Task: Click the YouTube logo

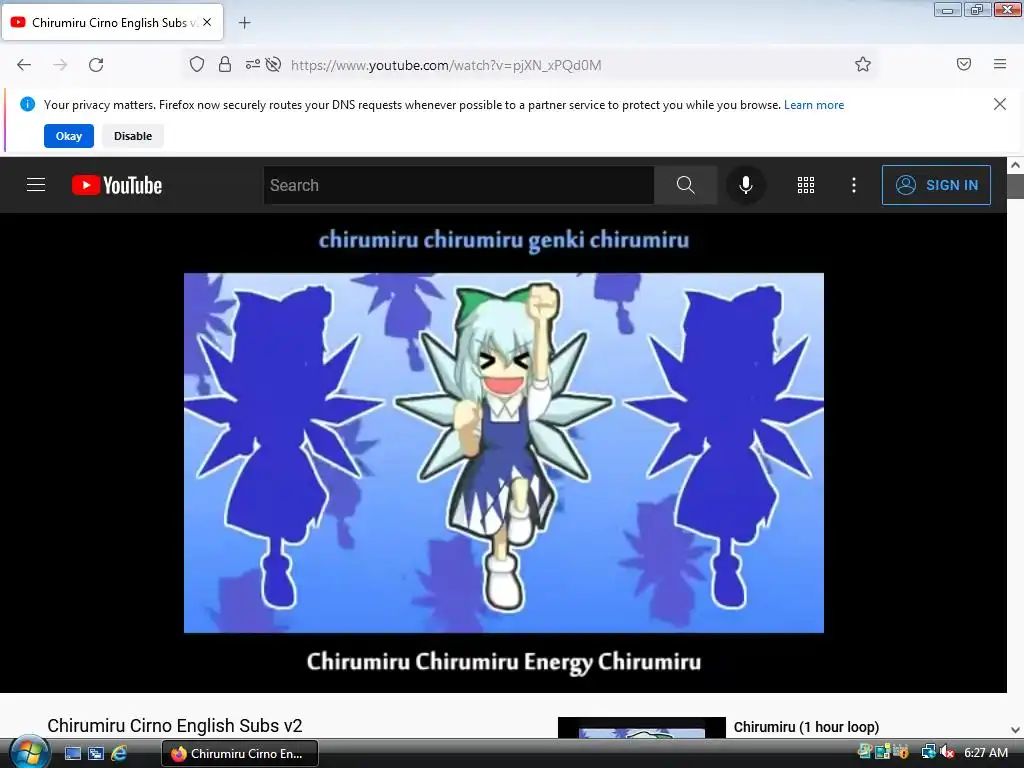Action: click(117, 185)
